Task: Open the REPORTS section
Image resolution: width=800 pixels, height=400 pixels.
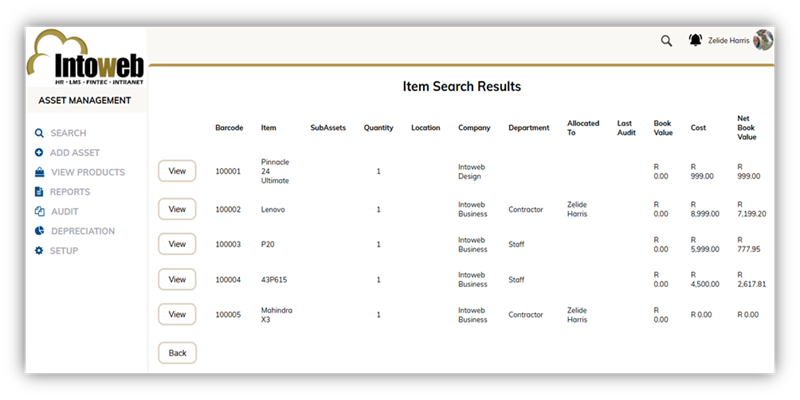Action: click(x=70, y=192)
